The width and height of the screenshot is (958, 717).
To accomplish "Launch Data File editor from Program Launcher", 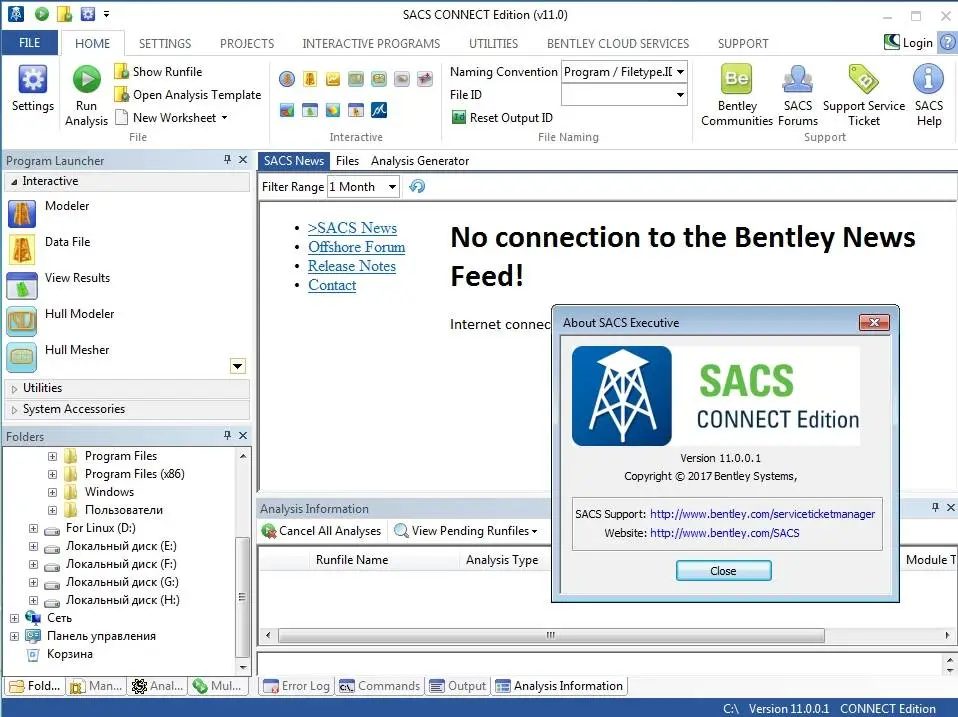I will pos(22,250).
